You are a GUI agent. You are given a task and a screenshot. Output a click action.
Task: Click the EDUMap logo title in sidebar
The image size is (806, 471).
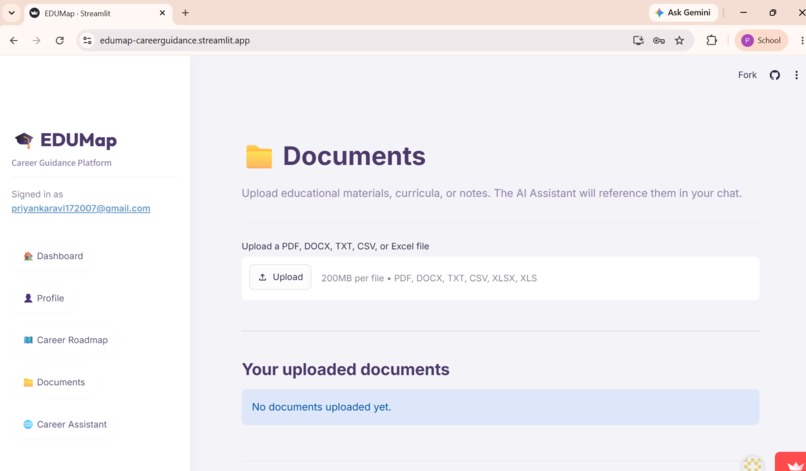79,140
